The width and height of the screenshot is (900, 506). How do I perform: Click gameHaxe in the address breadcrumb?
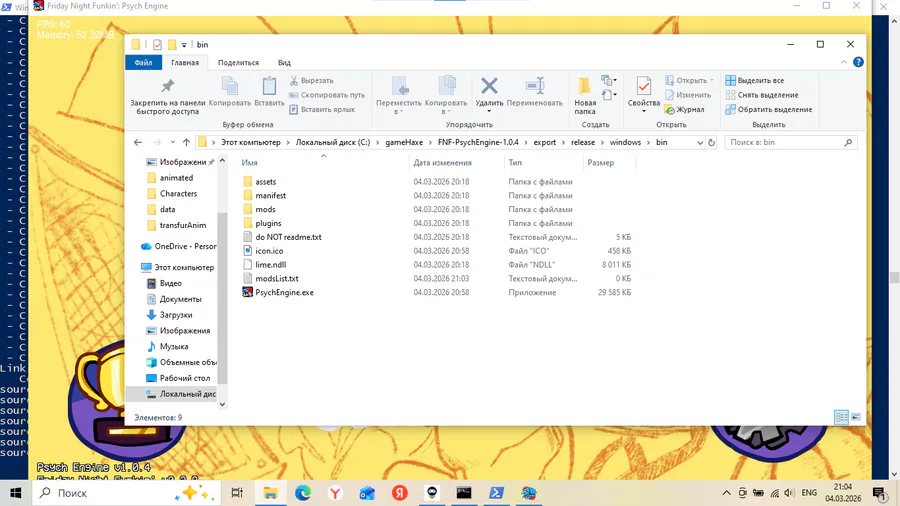point(404,142)
